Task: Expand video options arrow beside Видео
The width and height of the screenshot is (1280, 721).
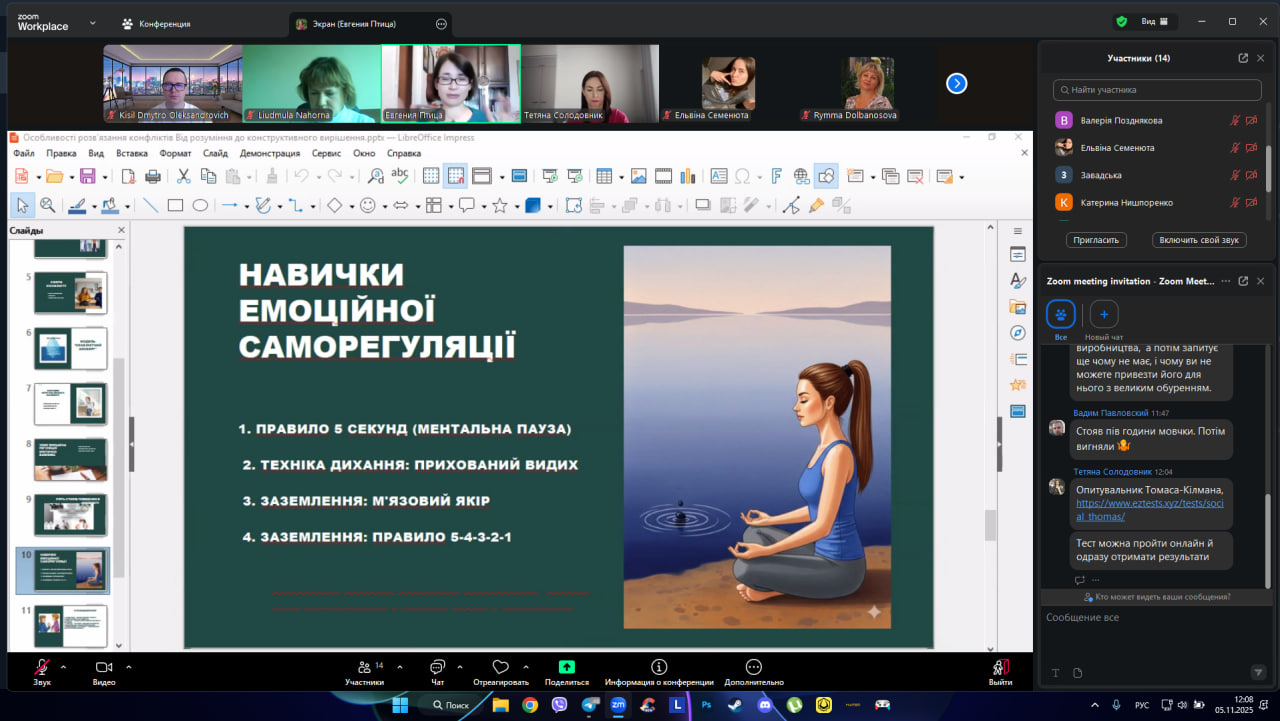Action: pyautogui.click(x=128, y=667)
